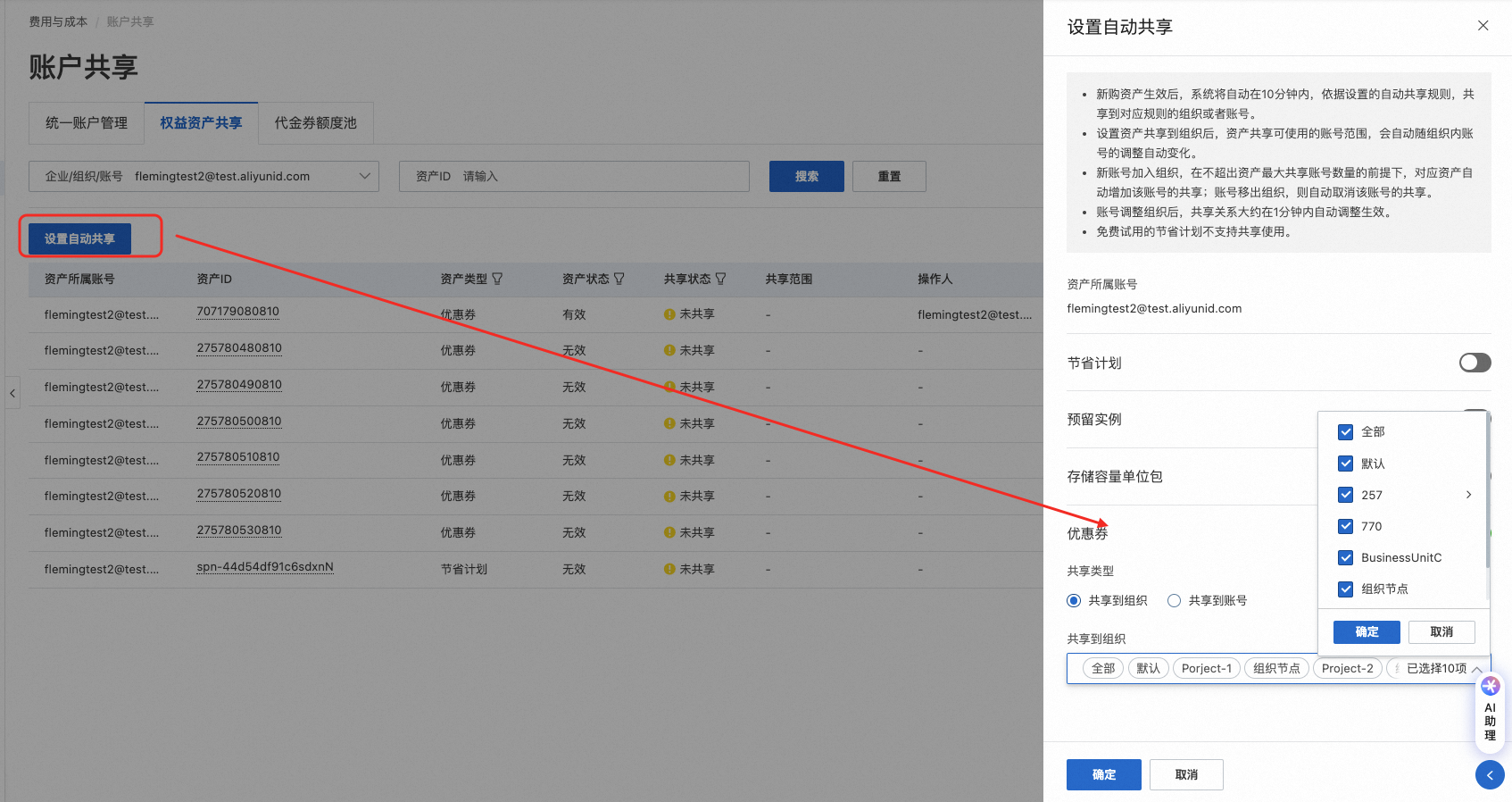Toggle the 节省计划 switch
This screenshot has height=802, width=1512.
coord(1475,363)
